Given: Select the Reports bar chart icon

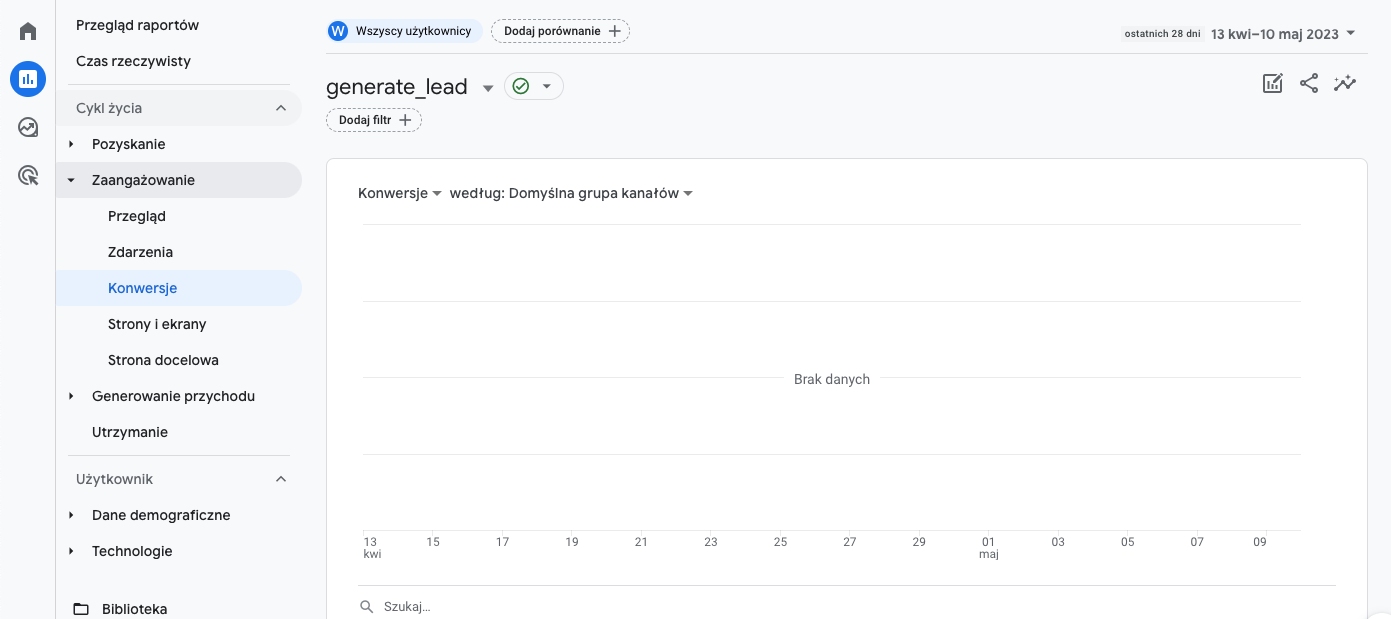Looking at the screenshot, I should [x=28, y=79].
